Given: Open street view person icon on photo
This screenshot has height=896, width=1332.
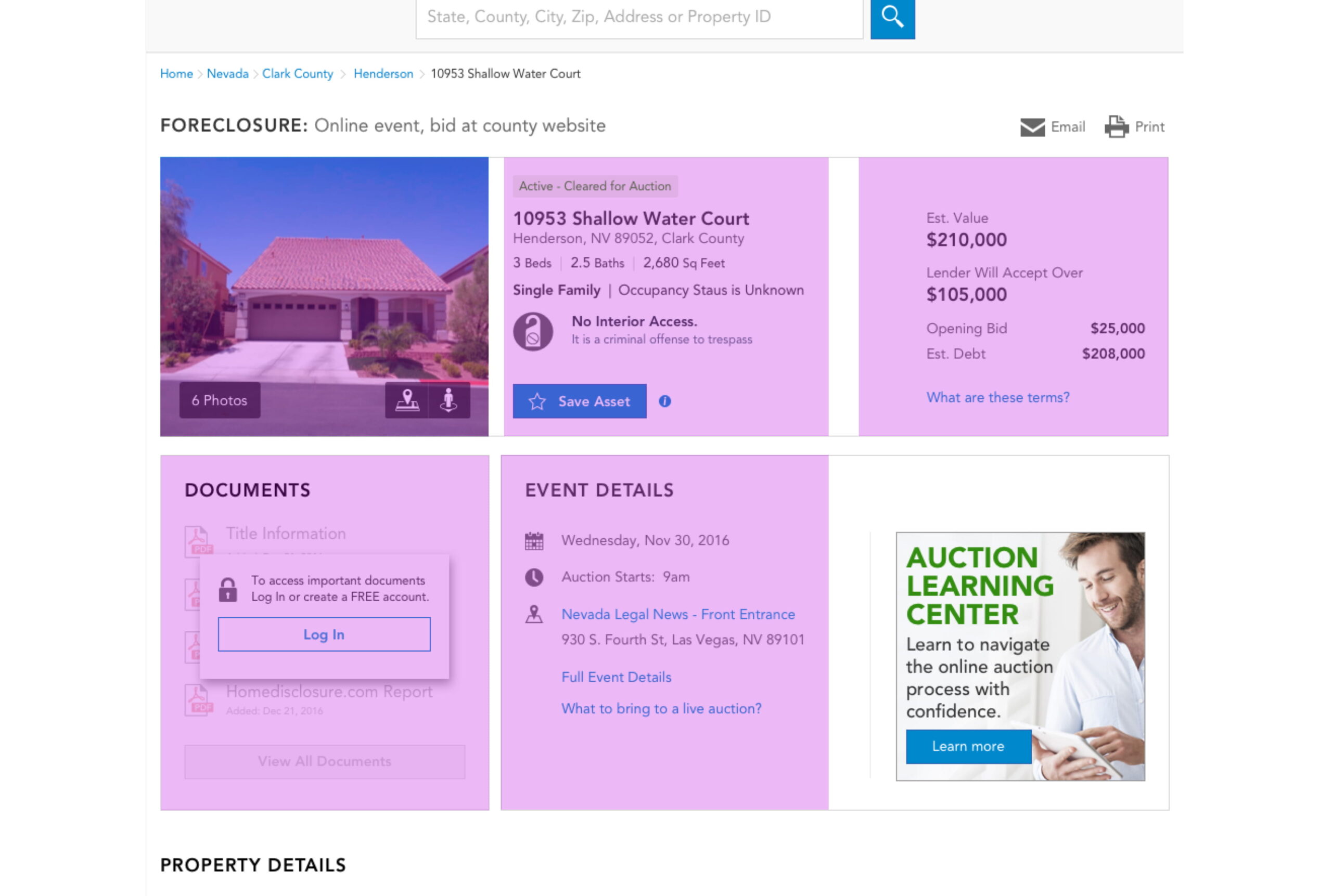Looking at the screenshot, I should (449, 400).
